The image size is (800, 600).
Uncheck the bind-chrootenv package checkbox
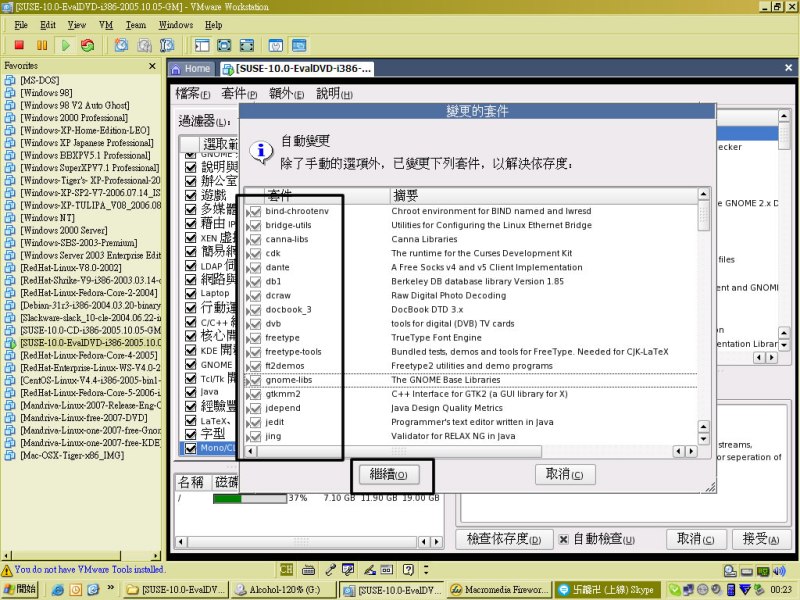255,211
